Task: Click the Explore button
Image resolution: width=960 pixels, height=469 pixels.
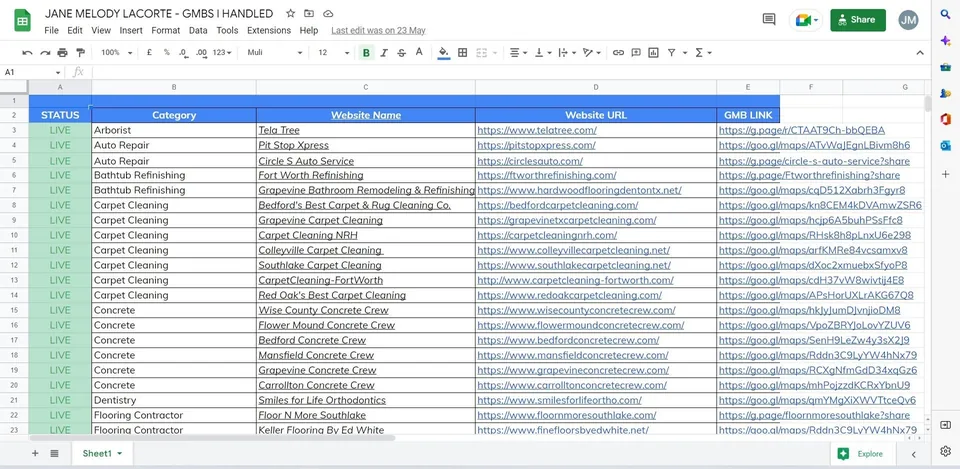Action: tap(861, 454)
